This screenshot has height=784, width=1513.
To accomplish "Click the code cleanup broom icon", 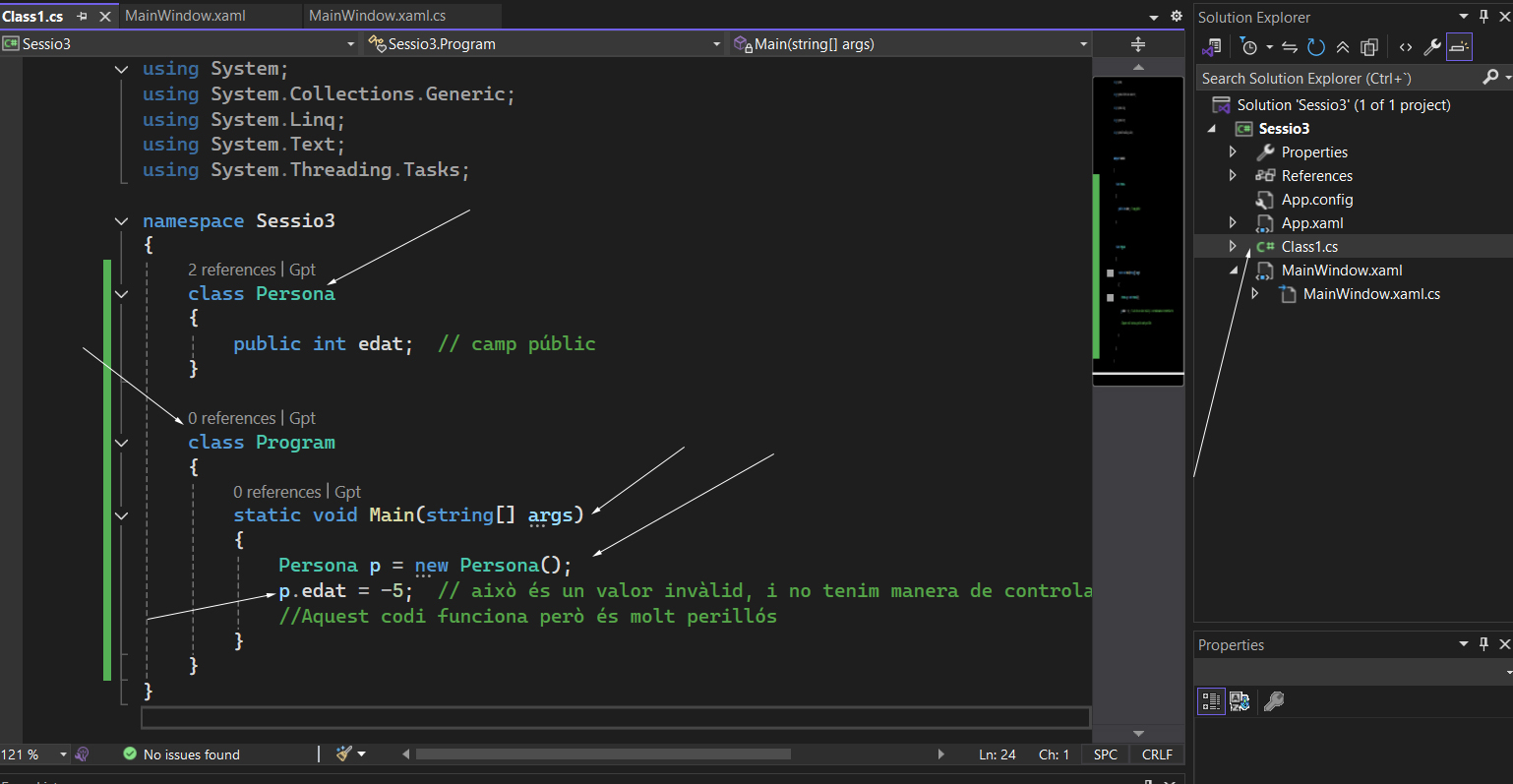I will pyautogui.click(x=343, y=754).
